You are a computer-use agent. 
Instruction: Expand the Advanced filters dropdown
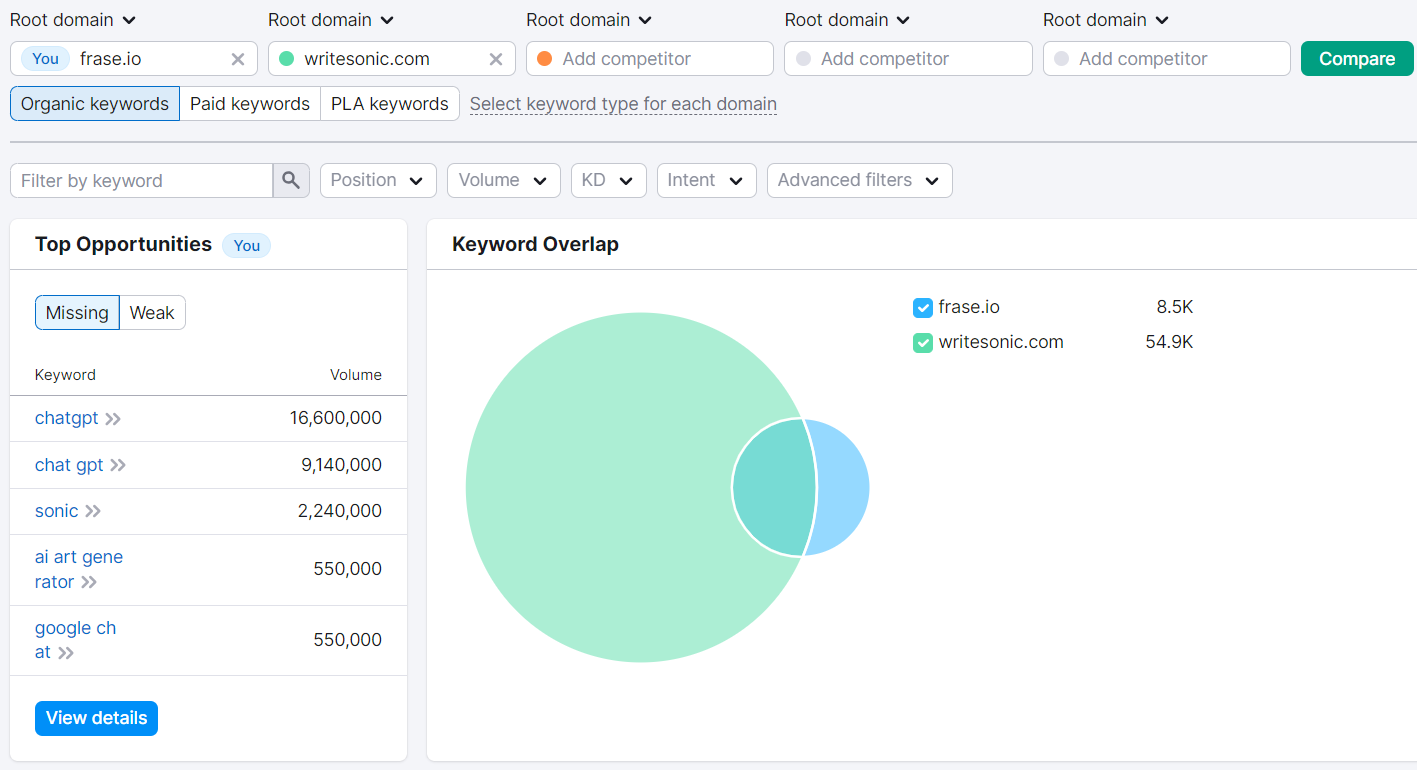click(859, 180)
